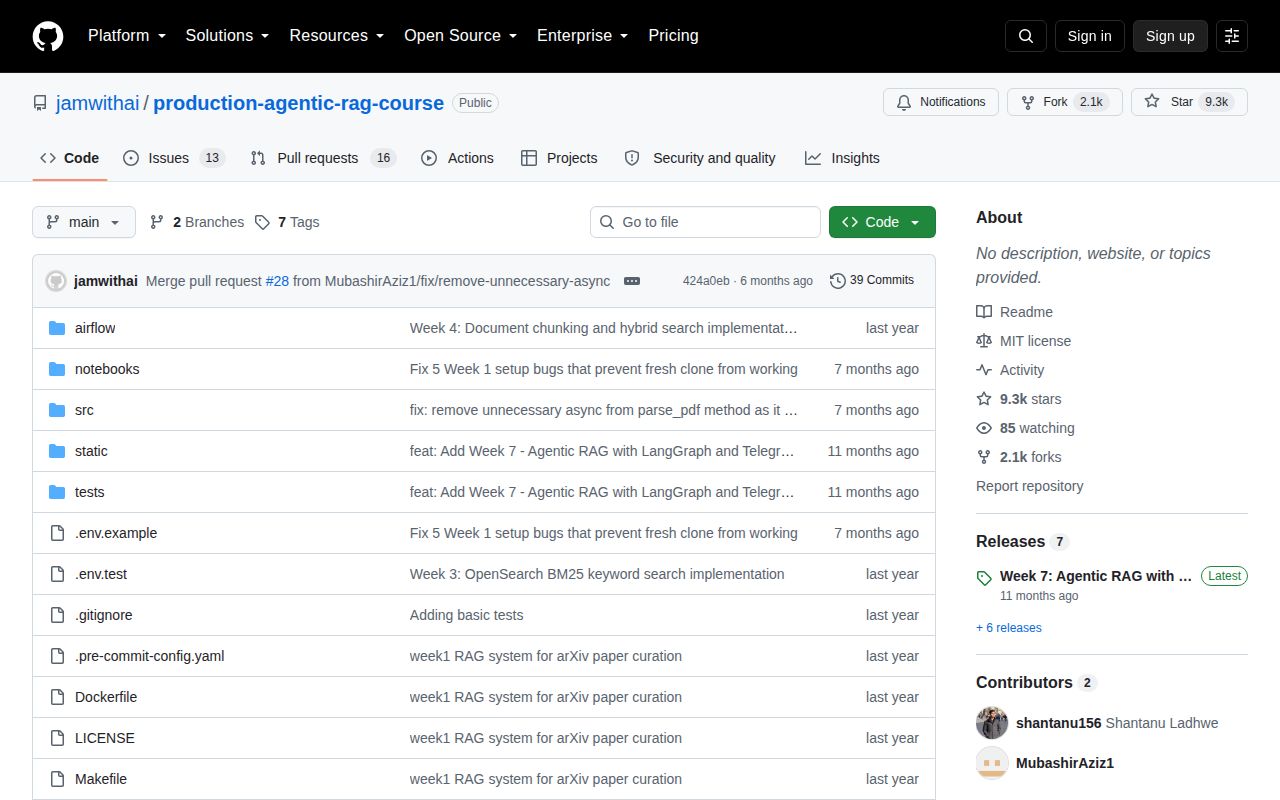Click the .gitignore file icon
The width and height of the screenshot is (1280, 800).
[57, 615]
